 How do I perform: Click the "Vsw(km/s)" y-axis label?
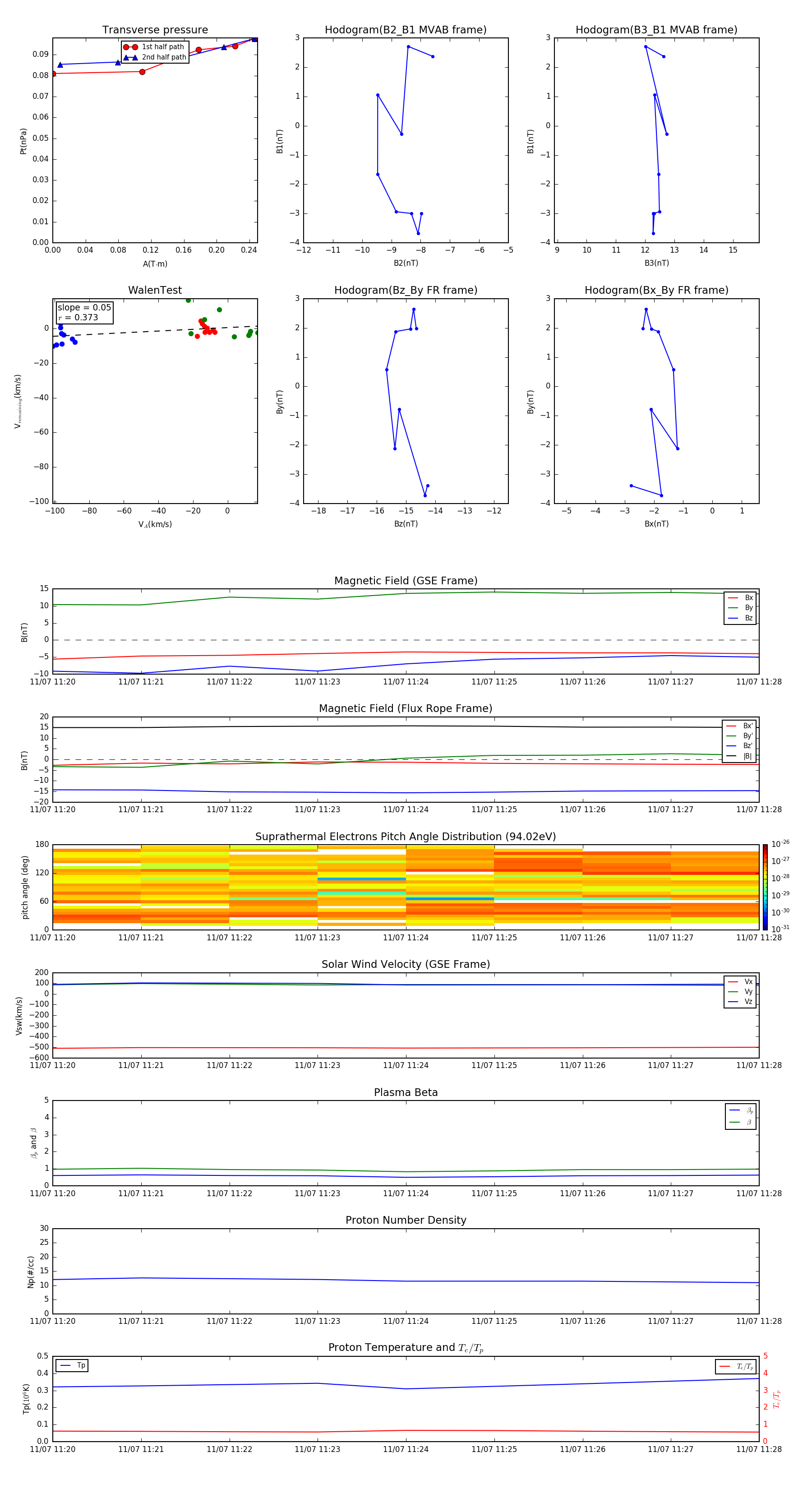click(19, 1016)
